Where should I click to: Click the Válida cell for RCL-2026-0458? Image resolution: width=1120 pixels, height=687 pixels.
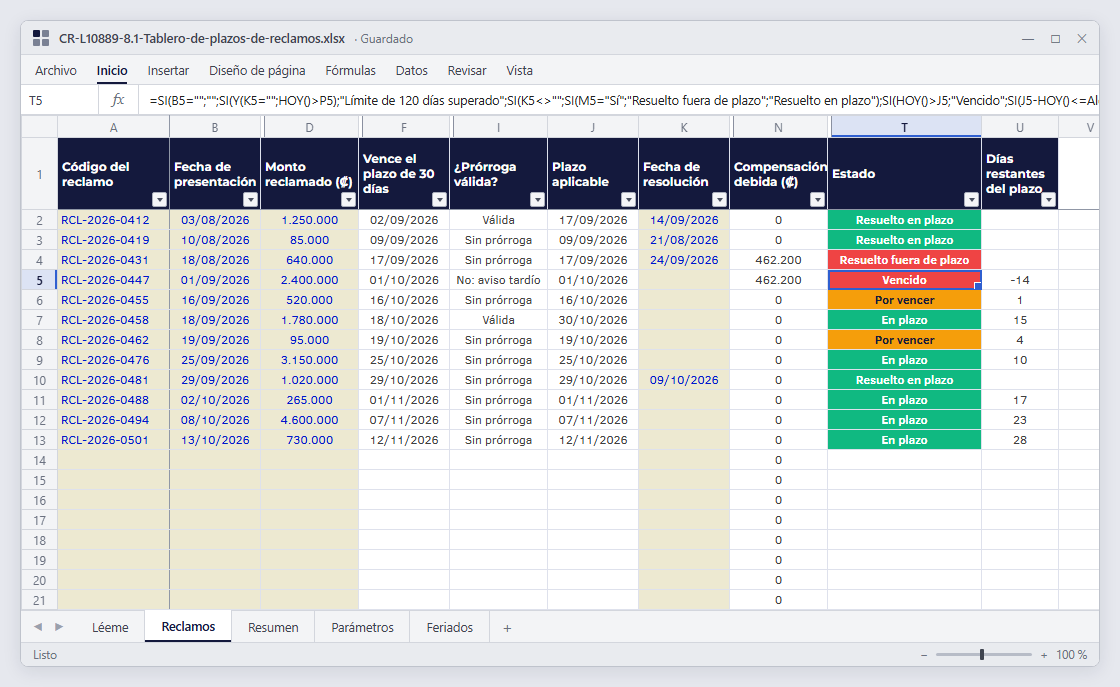(498, 320)
